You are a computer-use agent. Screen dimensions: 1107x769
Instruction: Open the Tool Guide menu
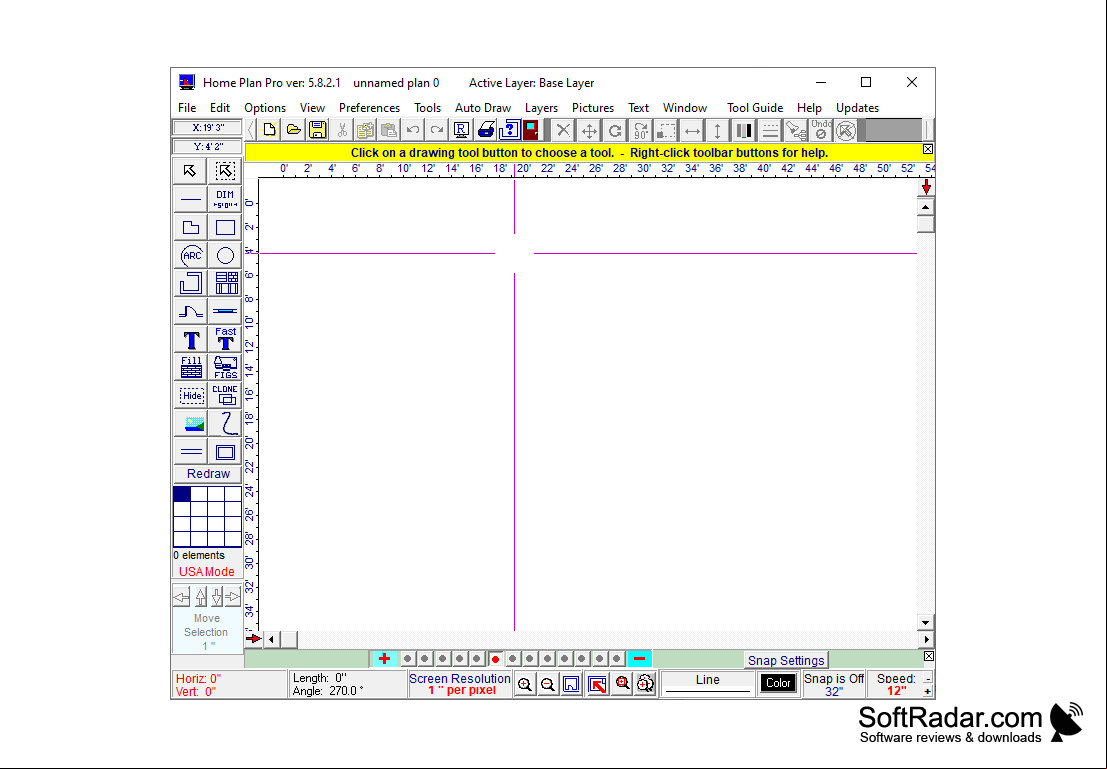[x=755, y=108]
